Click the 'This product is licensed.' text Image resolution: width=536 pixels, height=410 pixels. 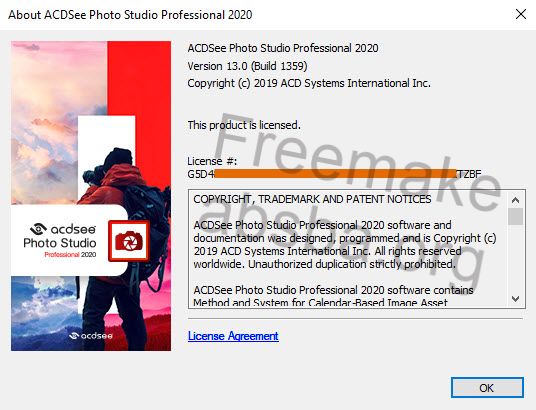tap(244, 125)
